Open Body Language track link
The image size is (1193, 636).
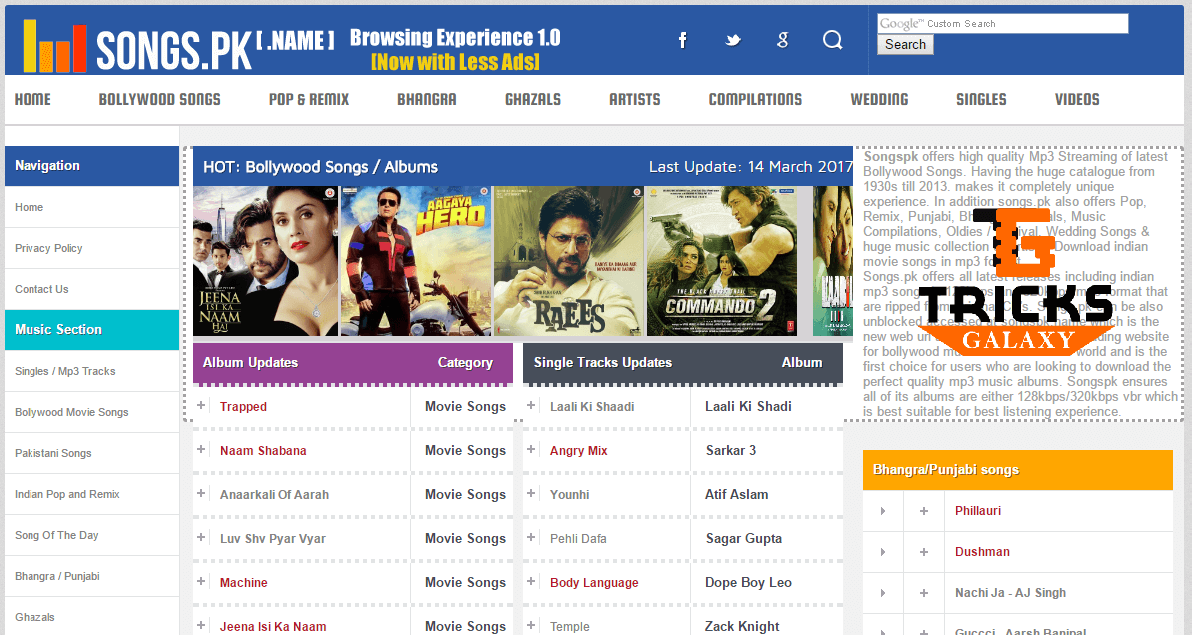594,583
